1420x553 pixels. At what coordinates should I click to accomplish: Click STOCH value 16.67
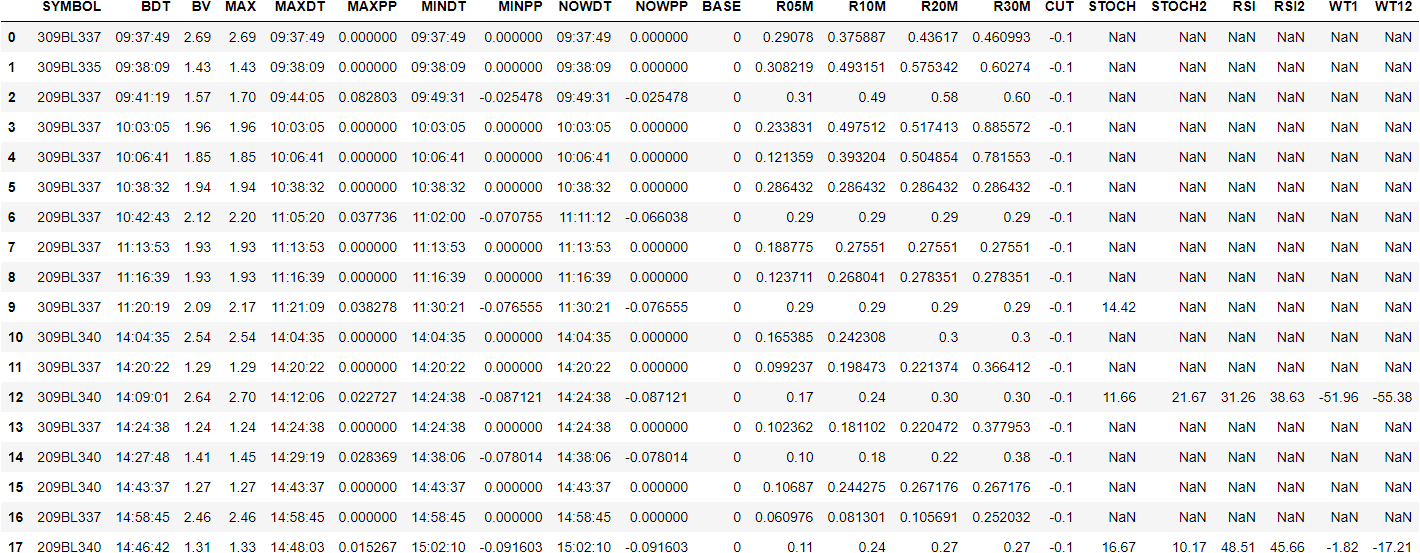click(x=1119, y=547)
